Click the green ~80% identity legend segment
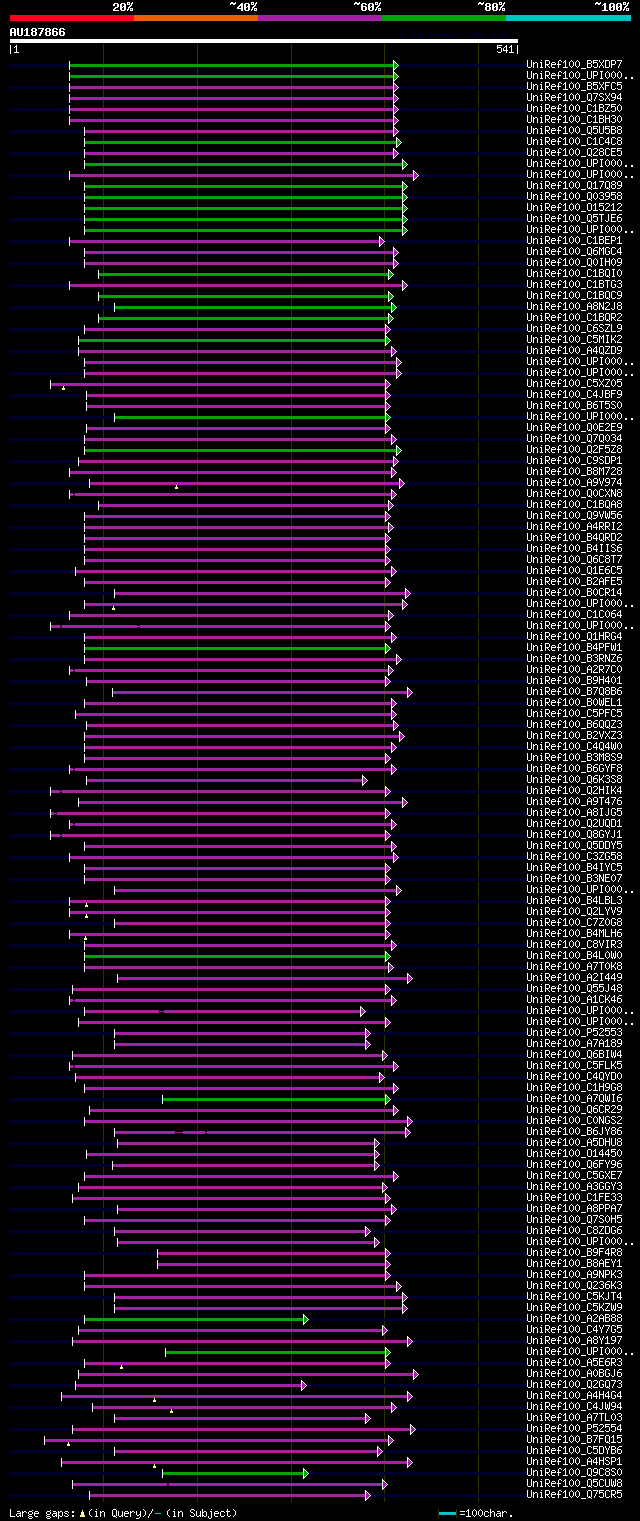The image size is (640, 1521). [444, 18]
